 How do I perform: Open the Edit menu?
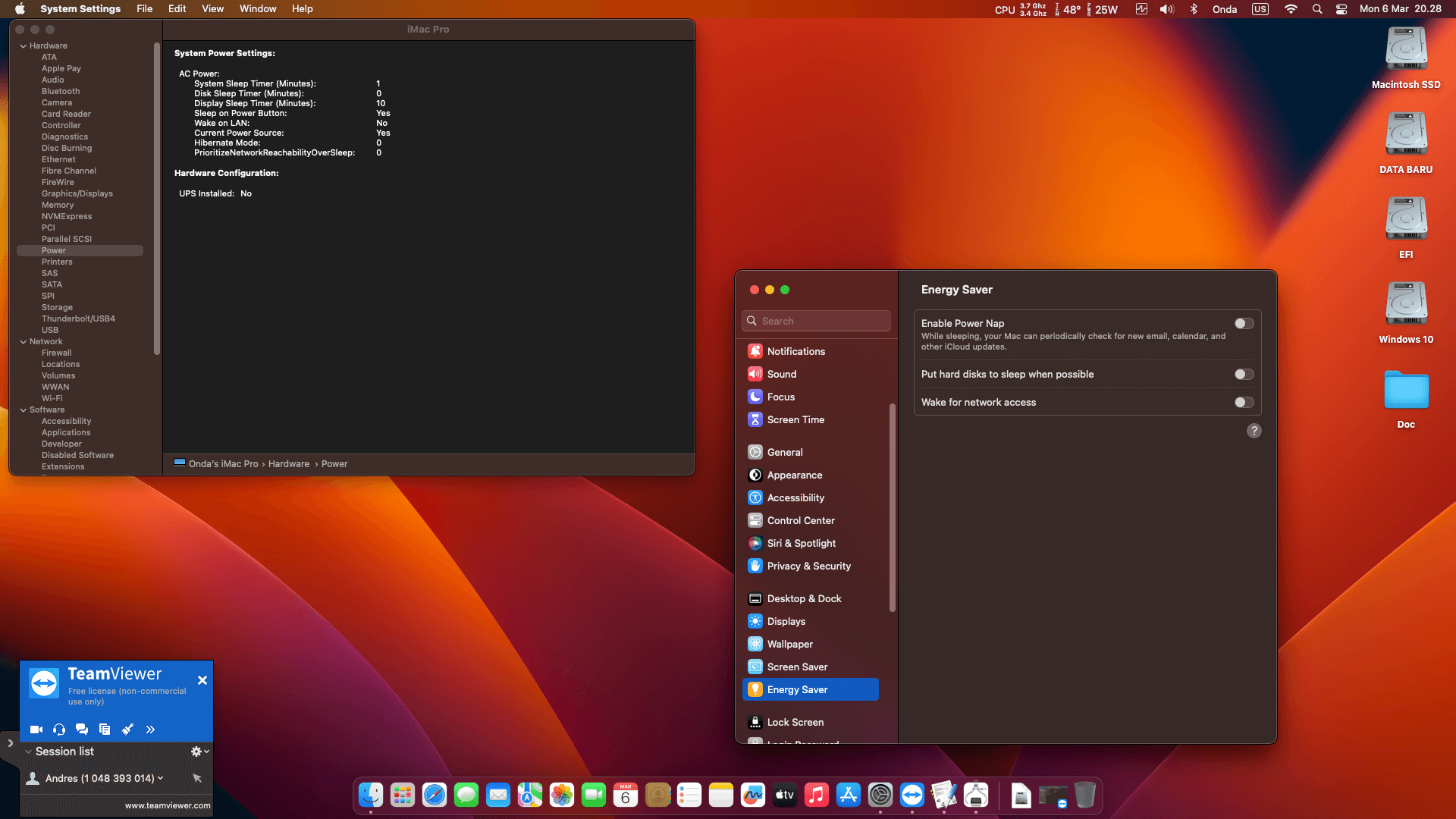(177, 9)
